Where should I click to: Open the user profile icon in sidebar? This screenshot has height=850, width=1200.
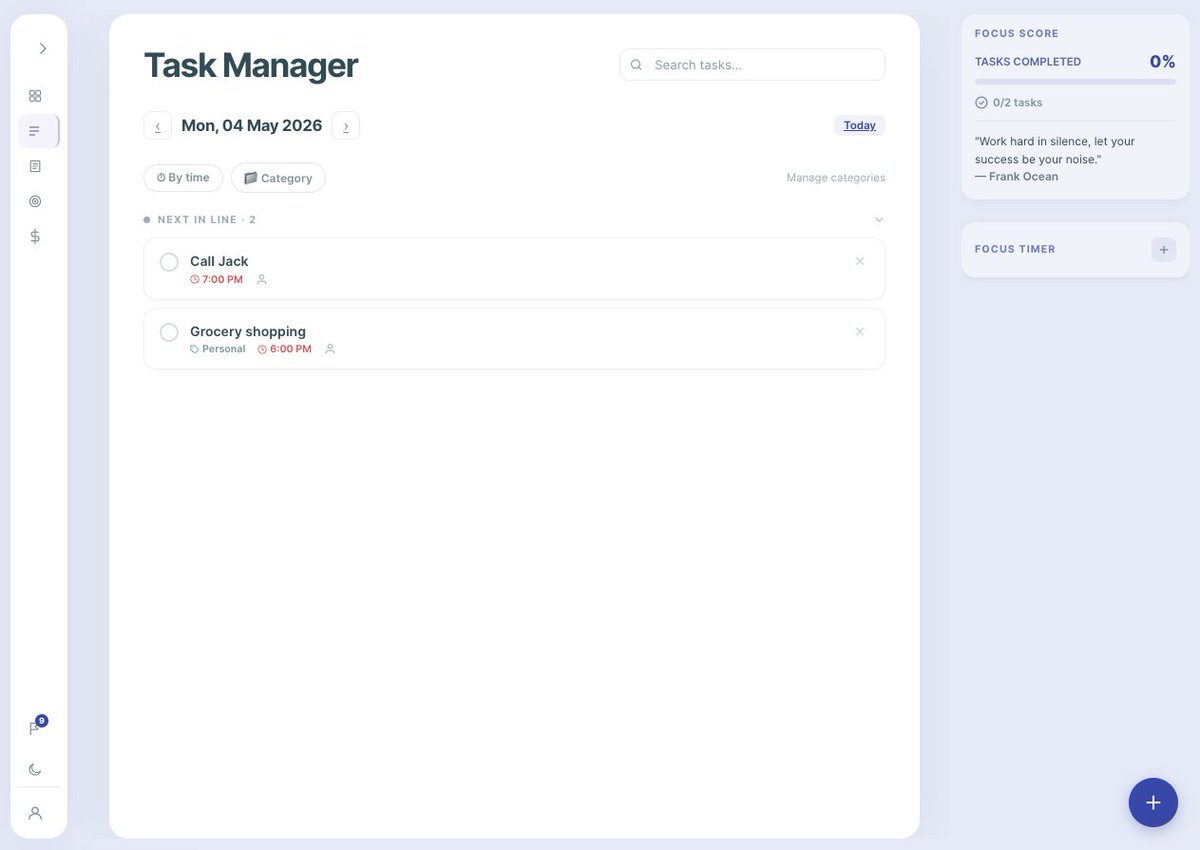pos(35,813)
